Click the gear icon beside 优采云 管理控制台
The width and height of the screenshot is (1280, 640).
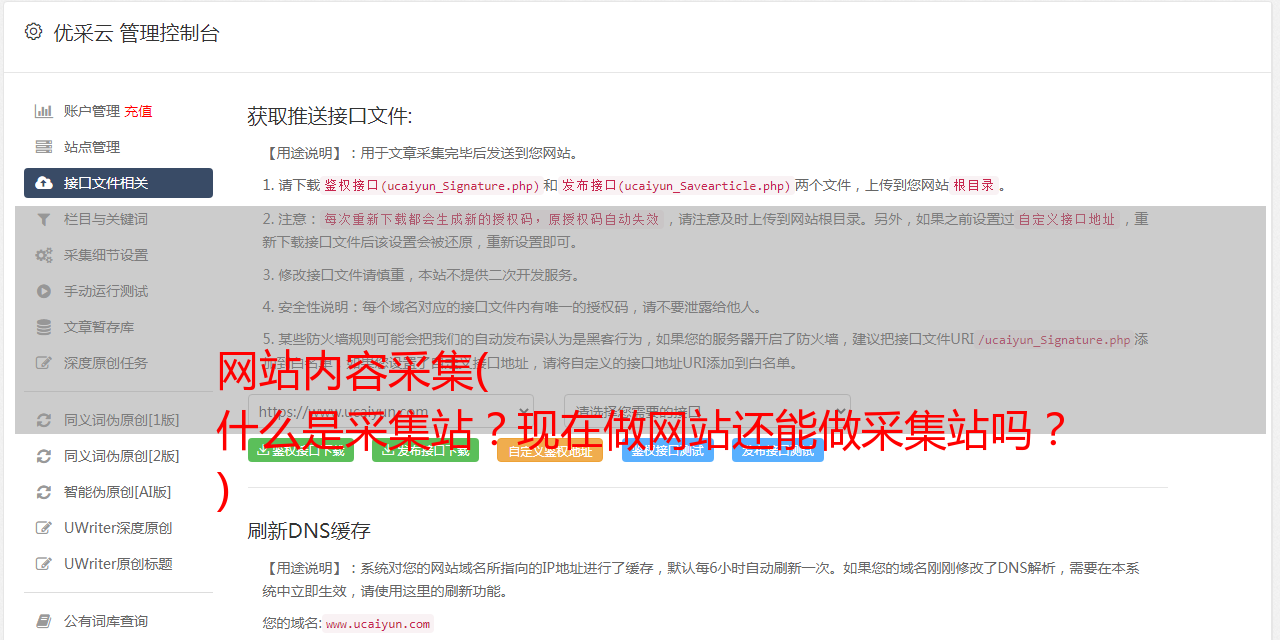[33, 32]
